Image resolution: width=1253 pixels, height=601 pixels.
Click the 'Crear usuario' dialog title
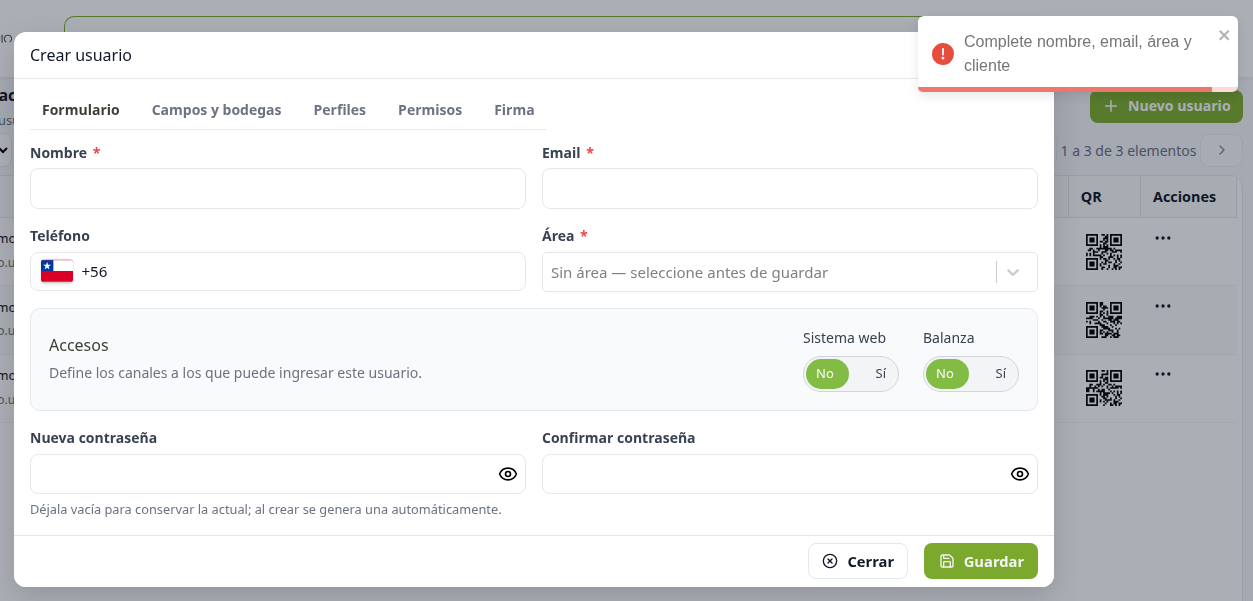click(81, 55)
